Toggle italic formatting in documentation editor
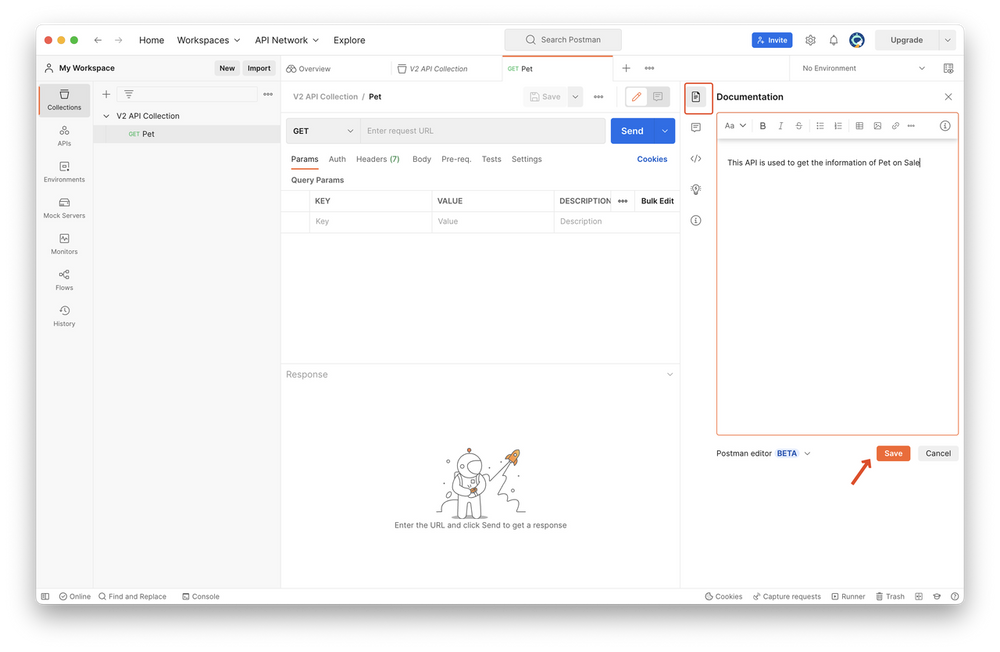The width and height of the screenshot is (1000, 652). click(781, 126)
